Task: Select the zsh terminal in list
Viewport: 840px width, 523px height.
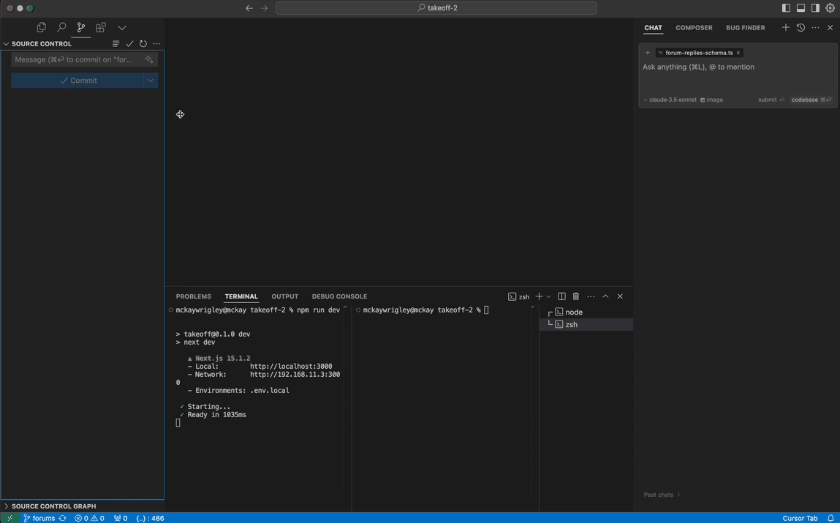Action: click(586, 324)
